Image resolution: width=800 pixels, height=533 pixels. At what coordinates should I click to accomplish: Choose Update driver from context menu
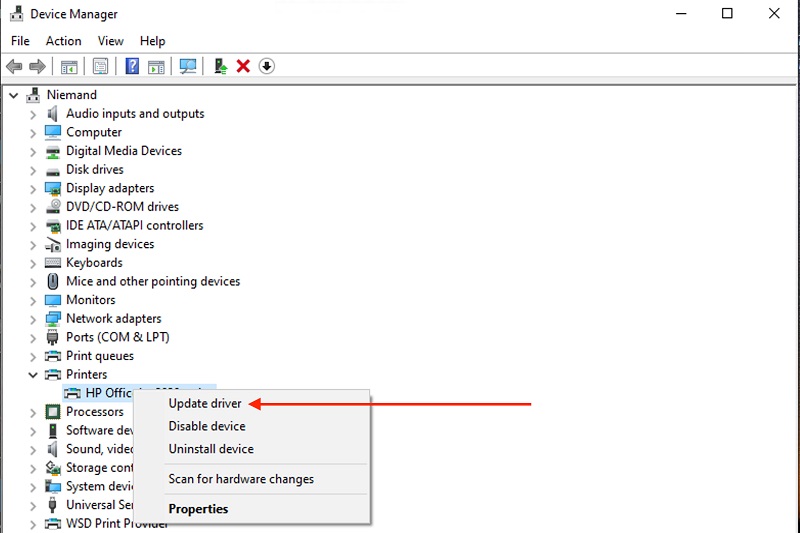click(205, 404)
